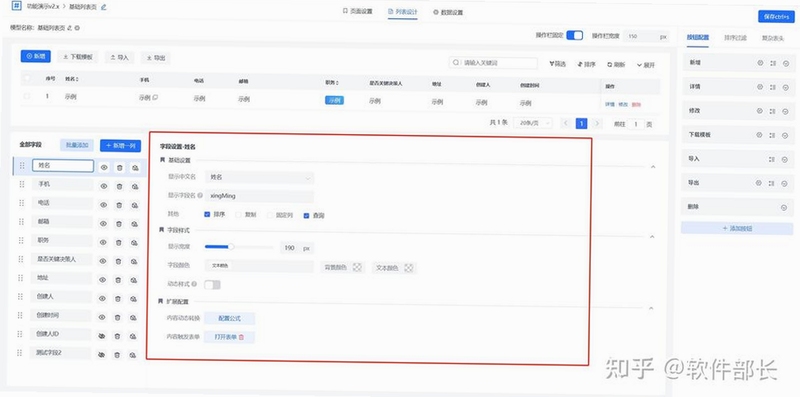Go to next page arrow in pagination
The width and height of the screenshot is (800, 397).
pos(596,123)
